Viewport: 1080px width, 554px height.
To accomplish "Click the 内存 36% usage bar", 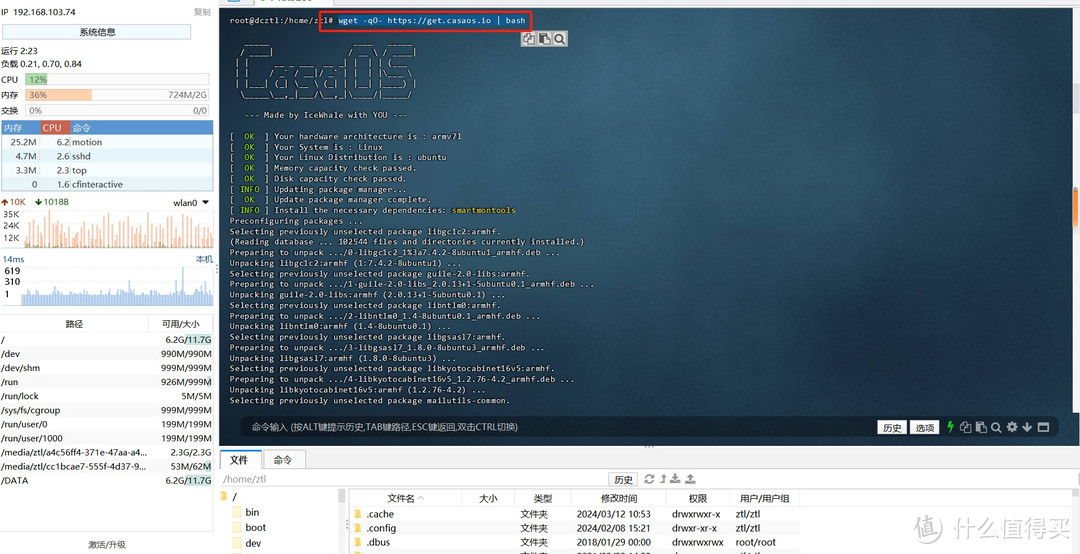I will pos(117,94).
